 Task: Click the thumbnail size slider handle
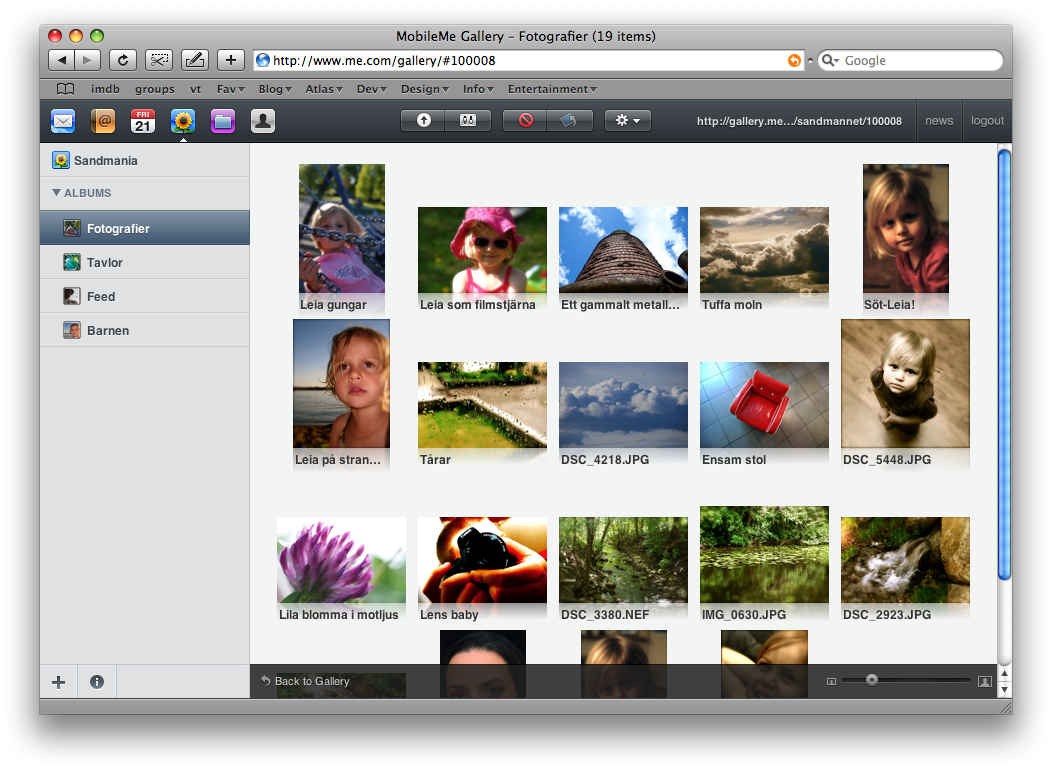(872, 680)
